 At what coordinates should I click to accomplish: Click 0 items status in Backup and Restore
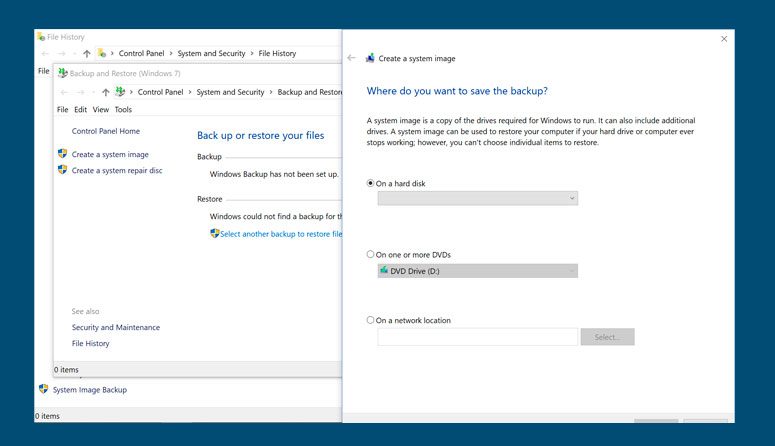tap(66, 369)
